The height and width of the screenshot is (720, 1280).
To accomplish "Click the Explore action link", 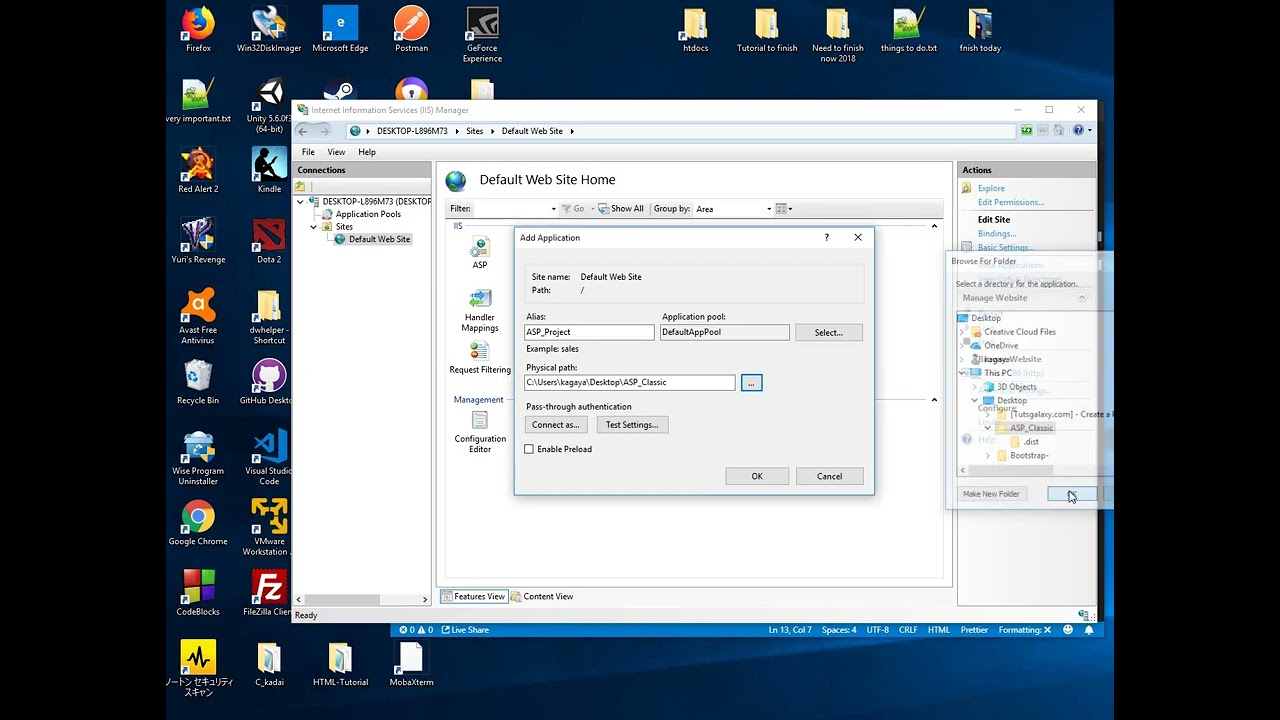I will pos(991,188).
